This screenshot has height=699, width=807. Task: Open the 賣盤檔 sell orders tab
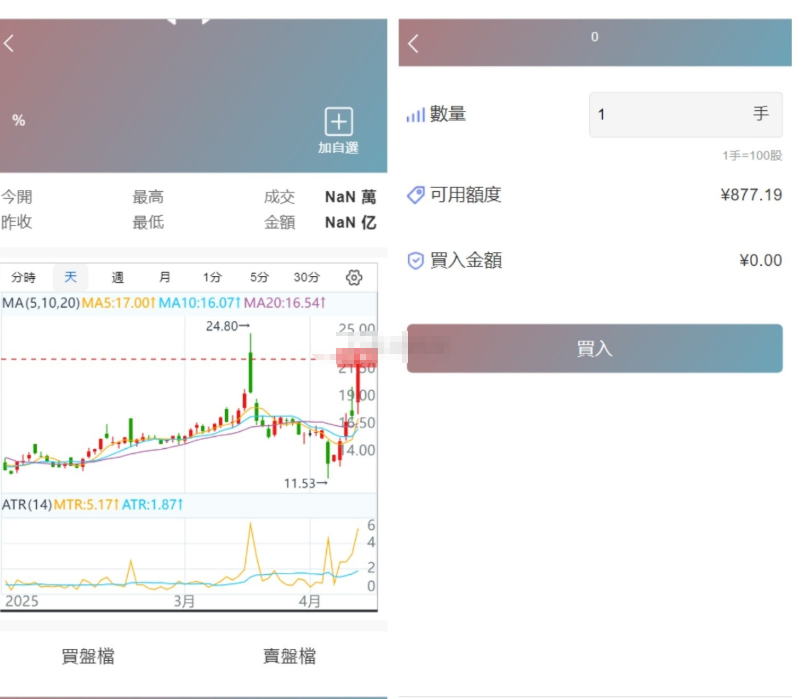point(290,656)
